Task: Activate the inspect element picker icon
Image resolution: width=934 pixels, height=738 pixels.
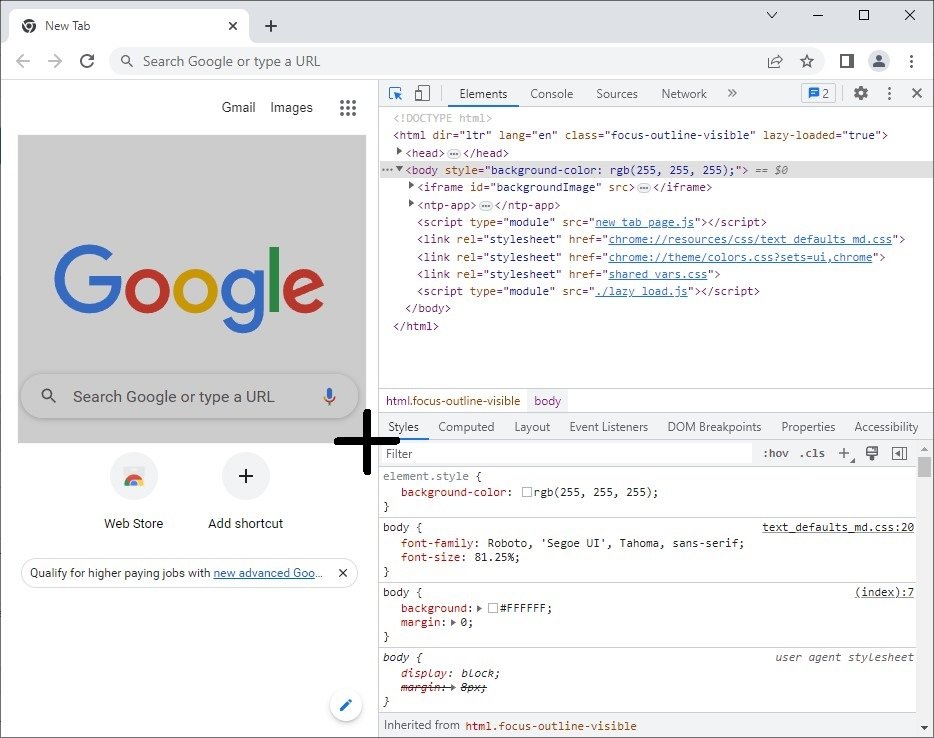Action: (x=395, y=94)
